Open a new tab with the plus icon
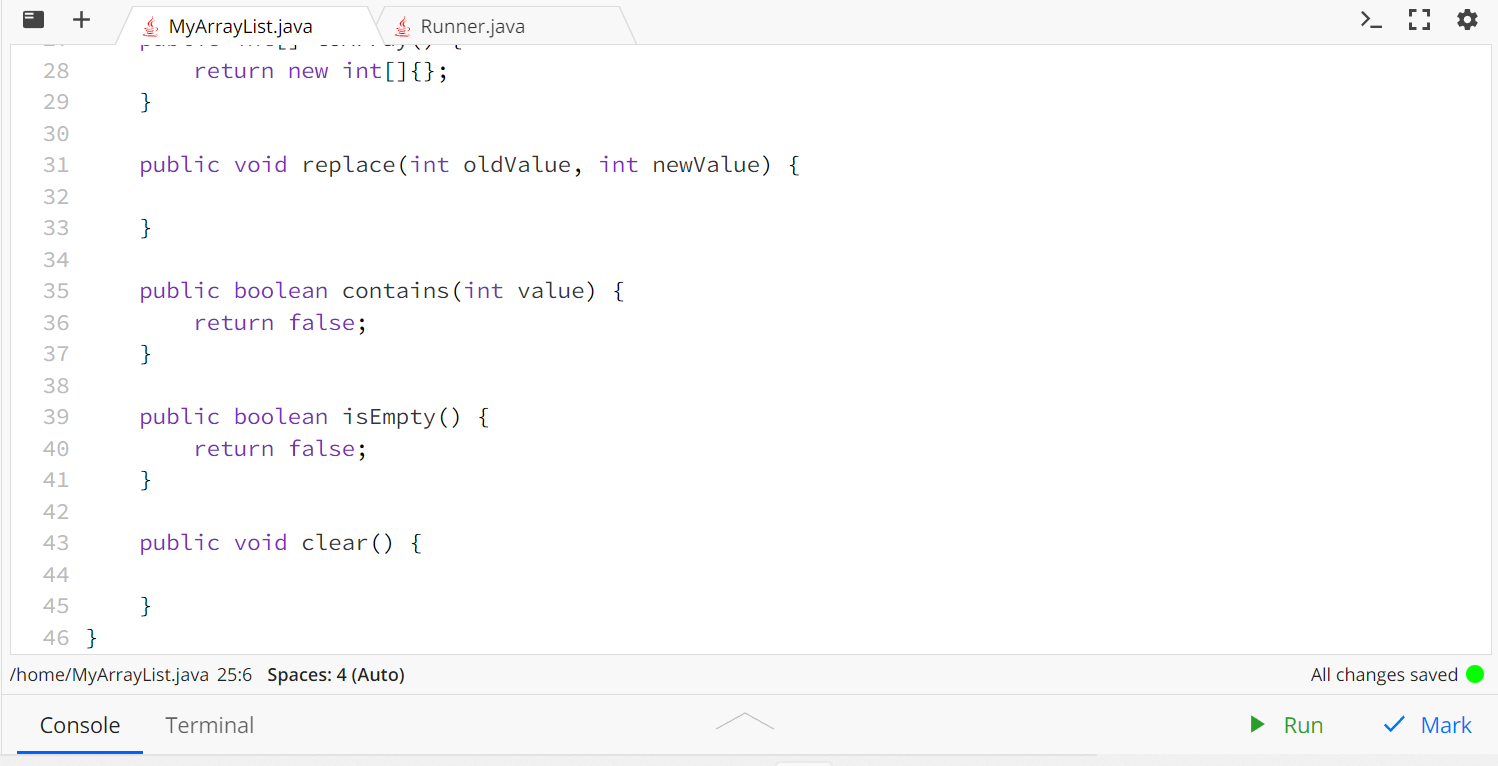Screen dimensions: 1498x766 80,19
